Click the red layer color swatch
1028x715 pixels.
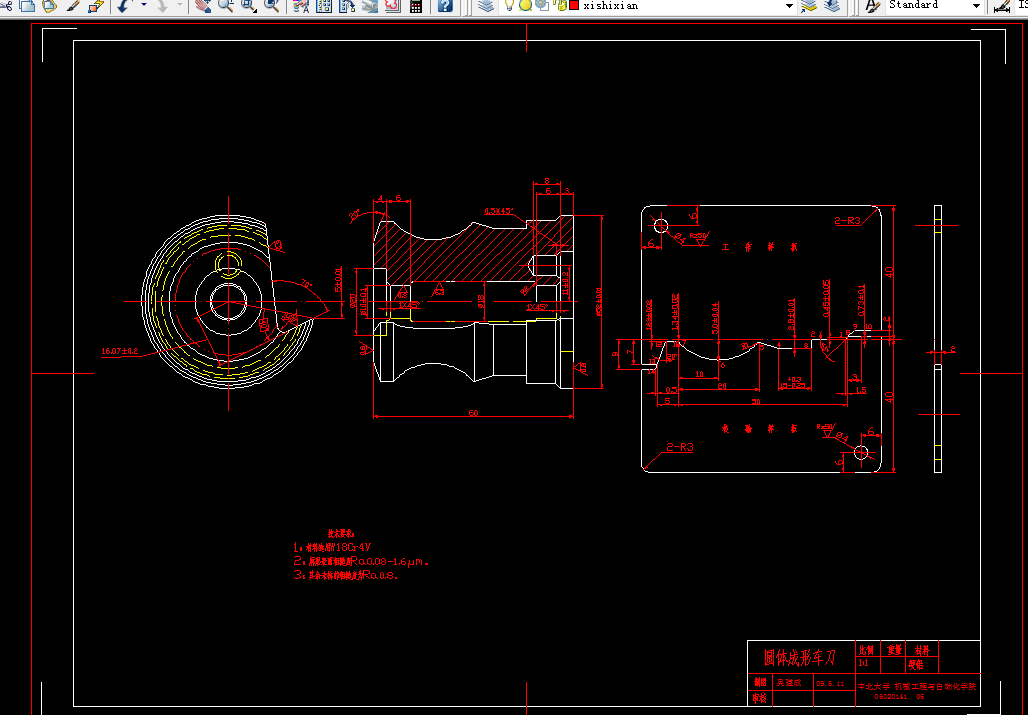(574, 5)
